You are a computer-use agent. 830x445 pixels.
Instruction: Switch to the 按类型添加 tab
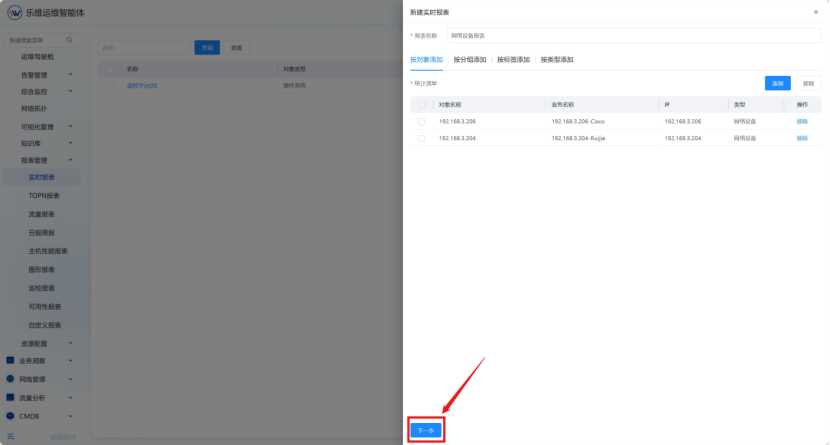click(x=556, y=60)
